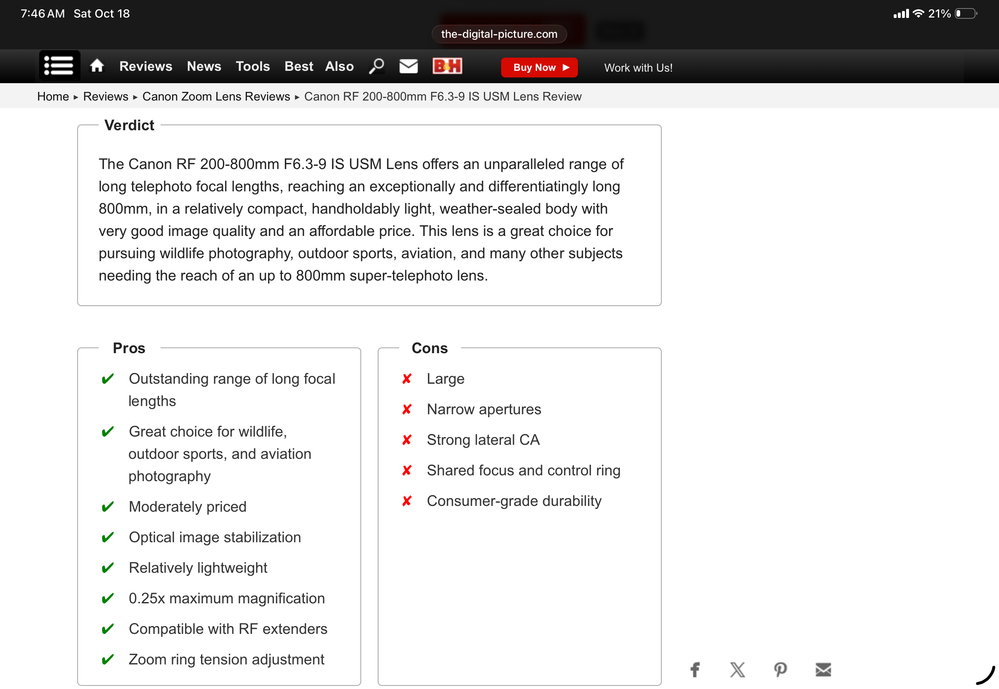Screen dimensions: 999x689
Task: Click the green check beside 'Moderately priced'
Action: (x=108, y=507)
